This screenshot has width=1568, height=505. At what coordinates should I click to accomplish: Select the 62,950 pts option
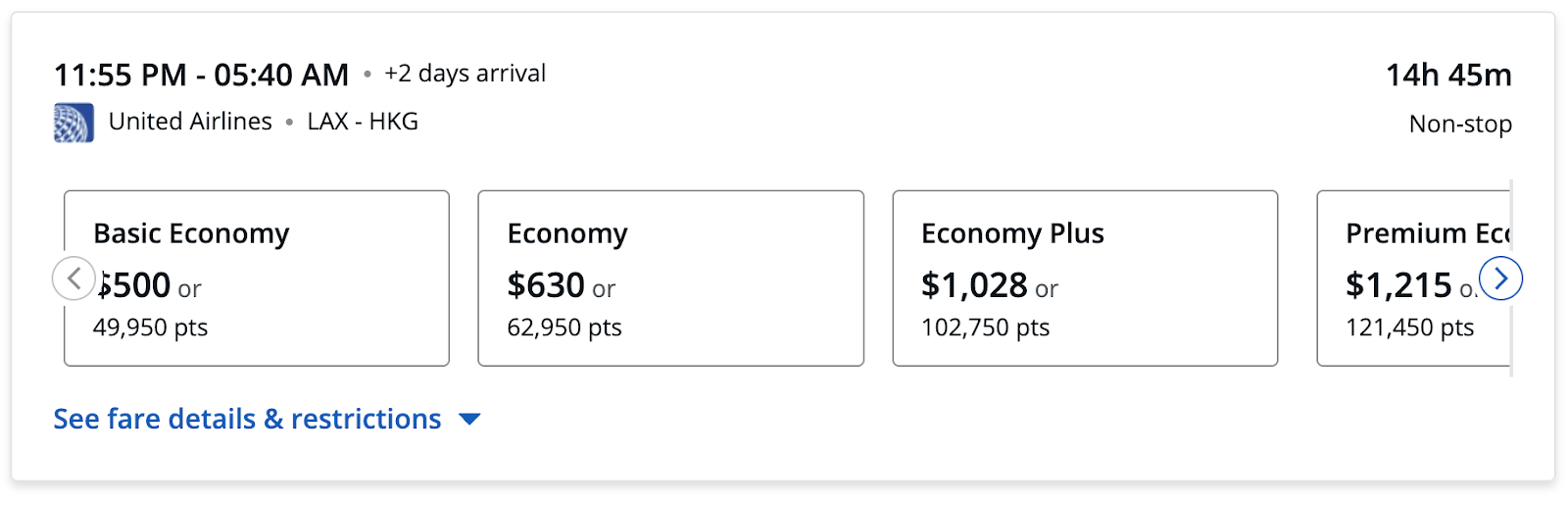click(564, 328)
